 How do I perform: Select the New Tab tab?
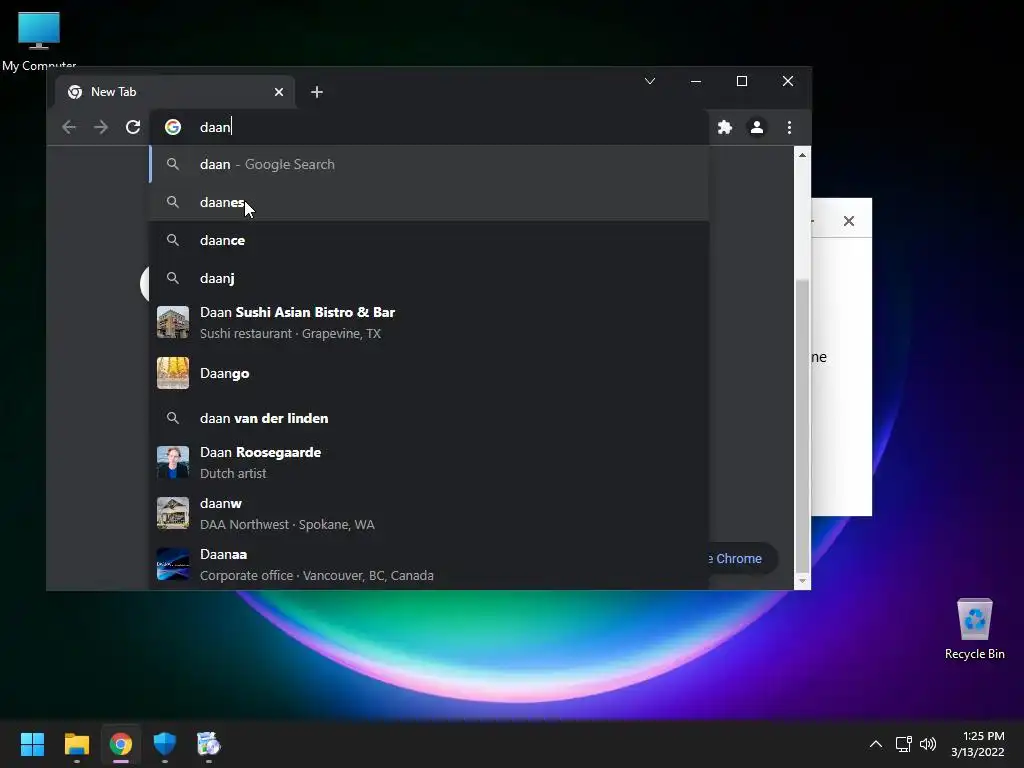click(174, 92)
